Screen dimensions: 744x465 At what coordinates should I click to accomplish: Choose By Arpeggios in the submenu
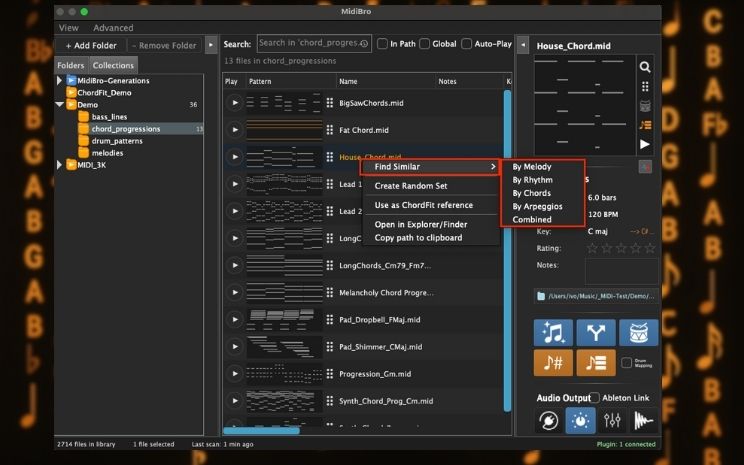click(537, 206)
